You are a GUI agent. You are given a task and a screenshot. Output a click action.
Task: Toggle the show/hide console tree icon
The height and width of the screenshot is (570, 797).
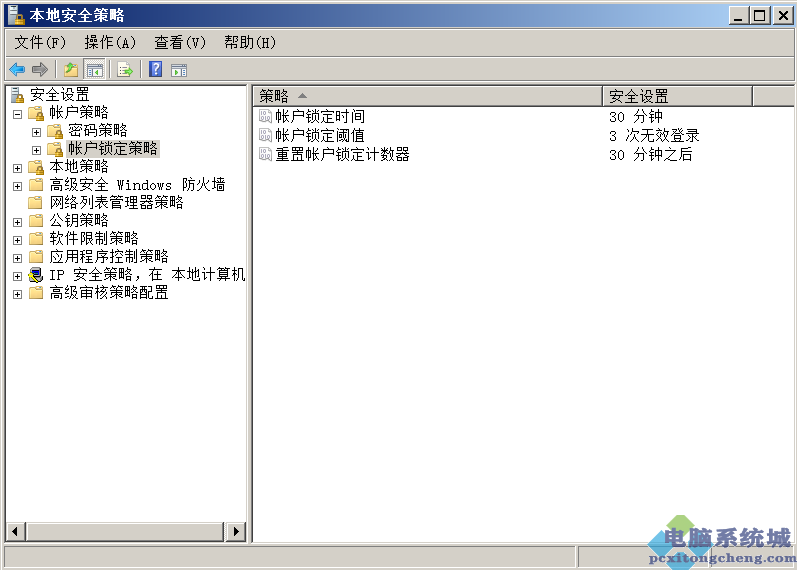[95, 69]
